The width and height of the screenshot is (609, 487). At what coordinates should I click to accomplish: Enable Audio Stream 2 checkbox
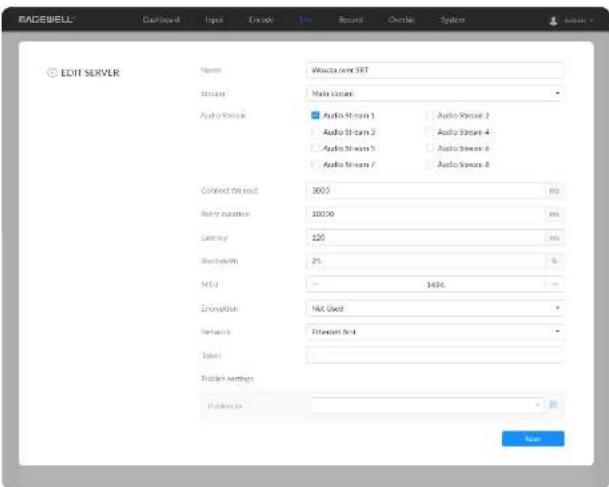point(430,115)
